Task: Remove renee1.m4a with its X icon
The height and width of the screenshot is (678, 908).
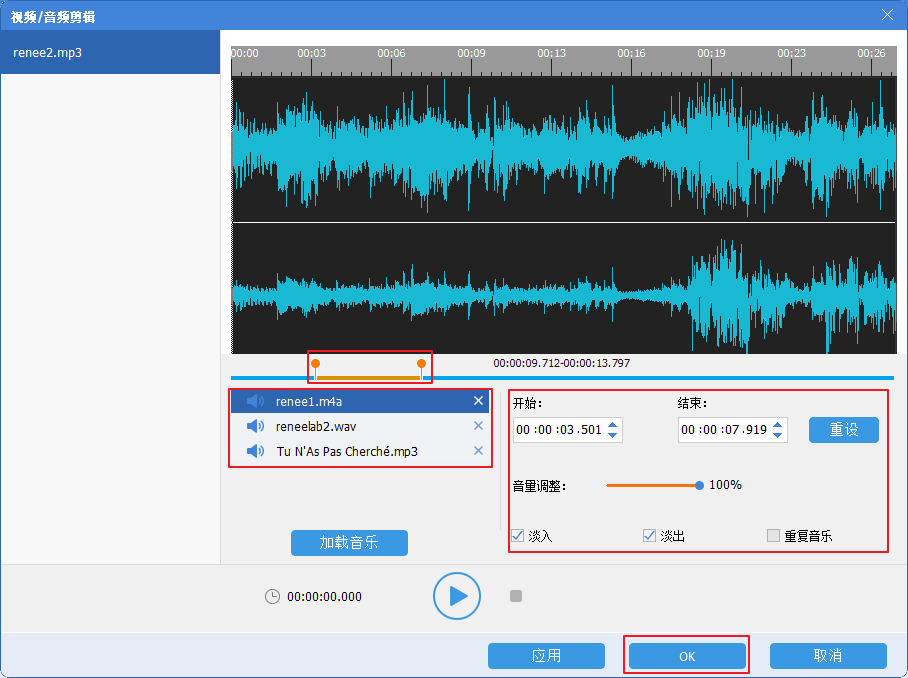Action: coord(478,402)
